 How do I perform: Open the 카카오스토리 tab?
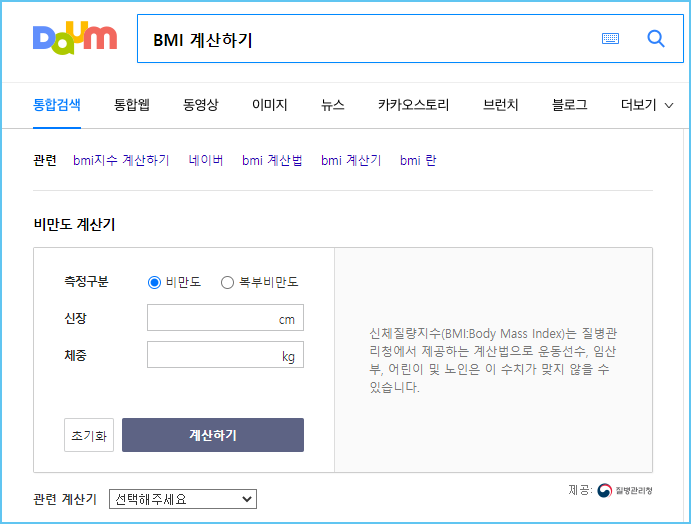413,105
